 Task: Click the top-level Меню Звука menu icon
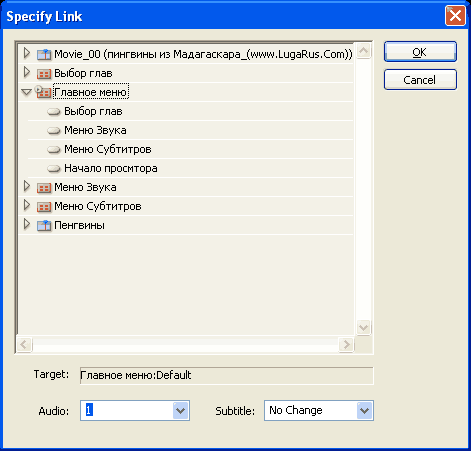[44, 188]
